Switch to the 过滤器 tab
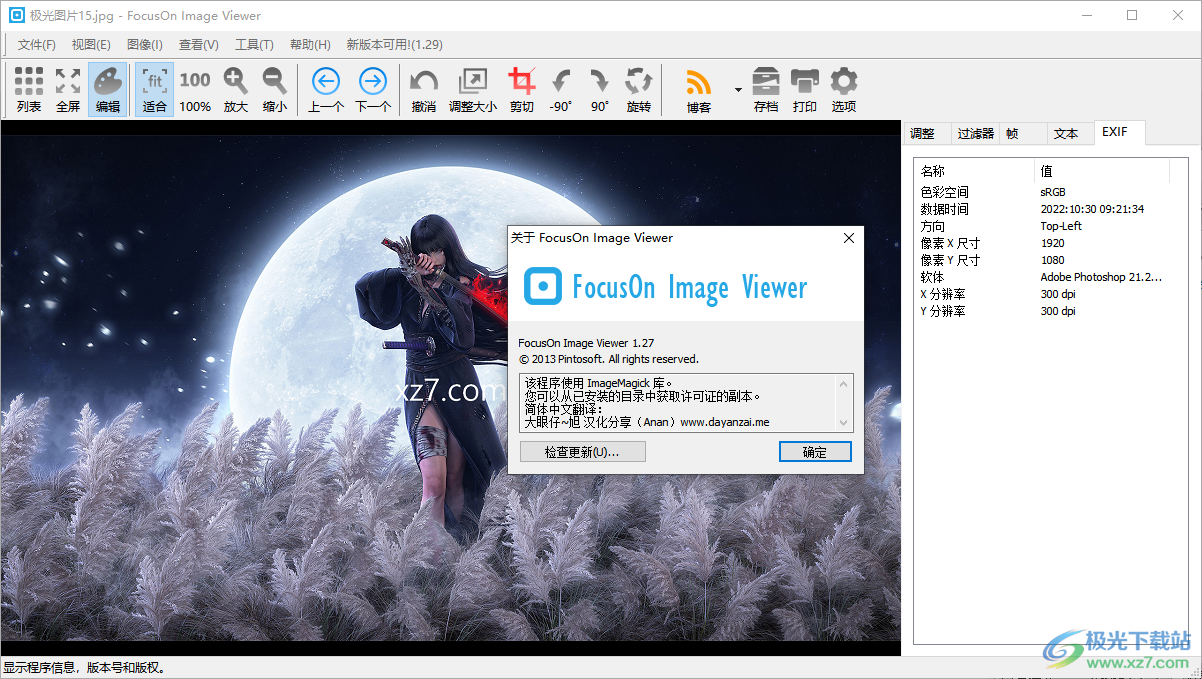 [975, 133]
